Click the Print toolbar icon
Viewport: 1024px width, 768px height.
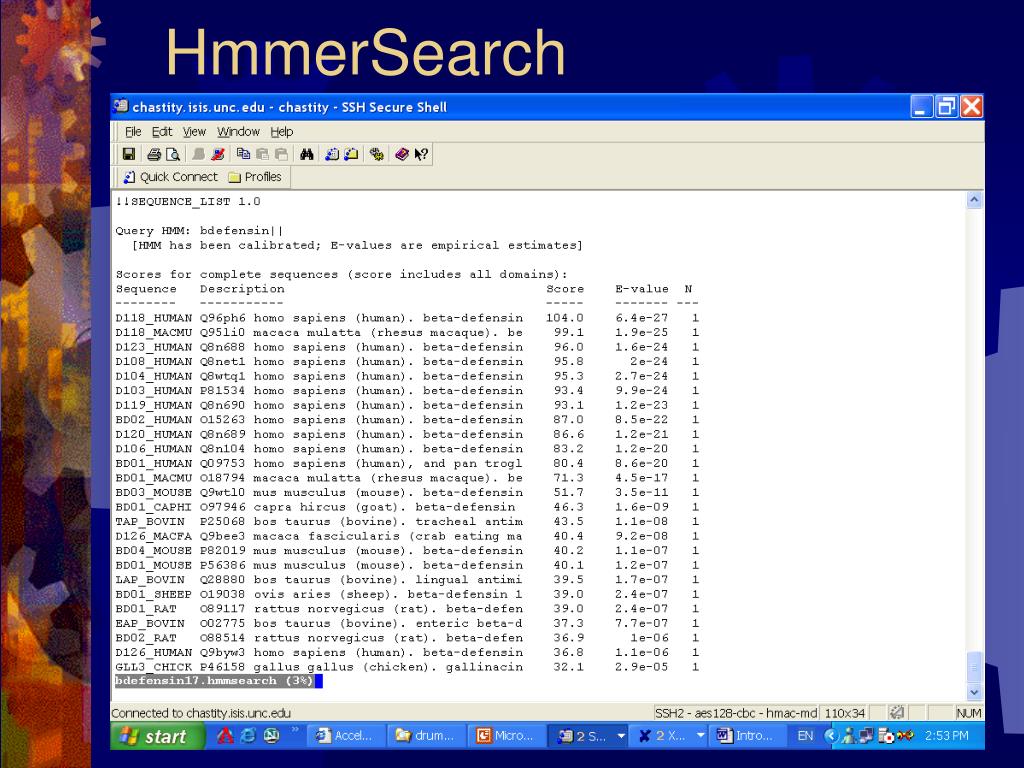(154, 154)
